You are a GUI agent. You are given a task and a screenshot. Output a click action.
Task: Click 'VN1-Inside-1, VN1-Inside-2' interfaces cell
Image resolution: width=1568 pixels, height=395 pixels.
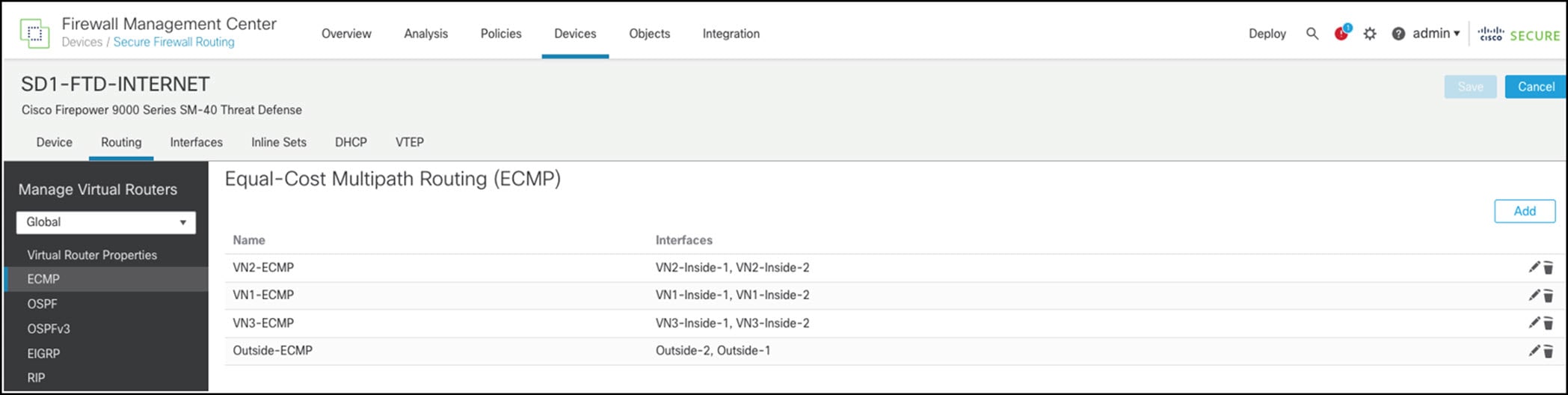[x=733, y=295]
